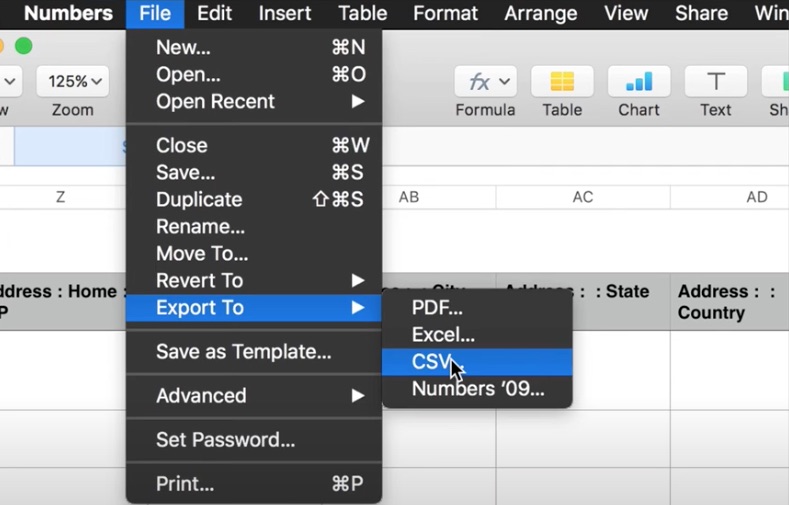Select PDF export option
This screenshot has width=789, height=505.
coord(437,308)
